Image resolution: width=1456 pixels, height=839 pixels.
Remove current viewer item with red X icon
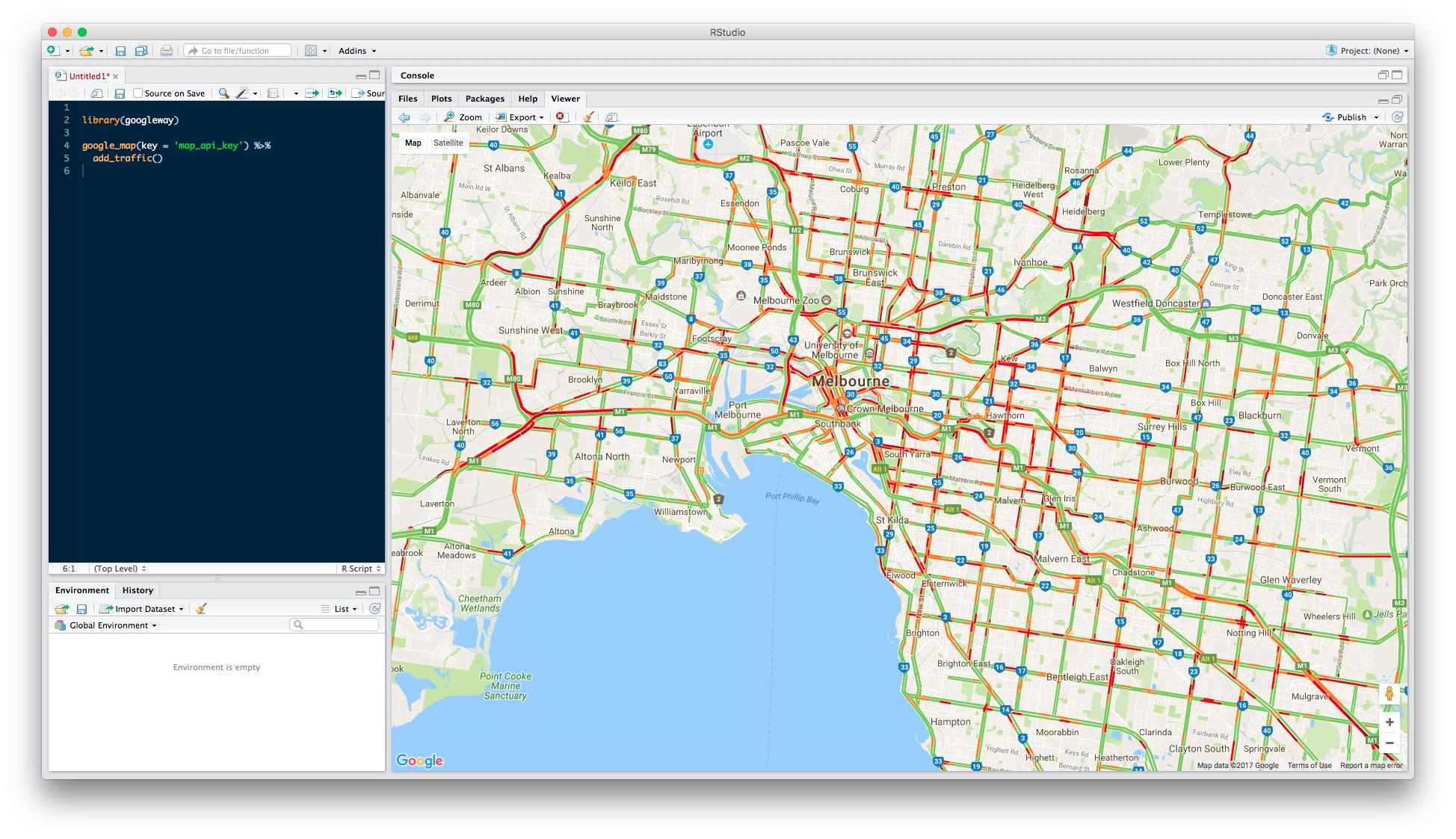pyautogui.click(x=561, y=117)
